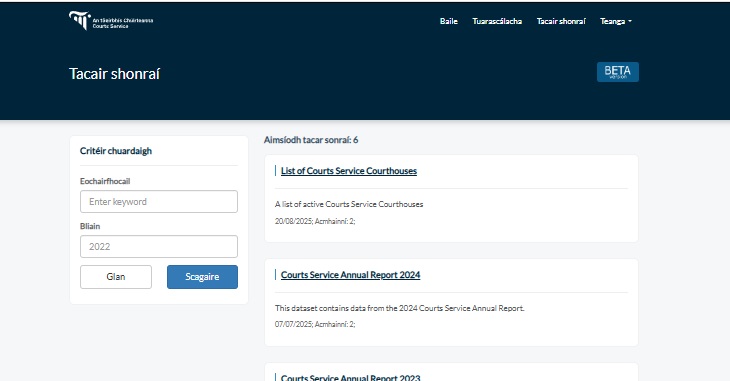Click the Eochairfhocail field label
This screenshot has width=730, height=381.
[x=105, y=181]
